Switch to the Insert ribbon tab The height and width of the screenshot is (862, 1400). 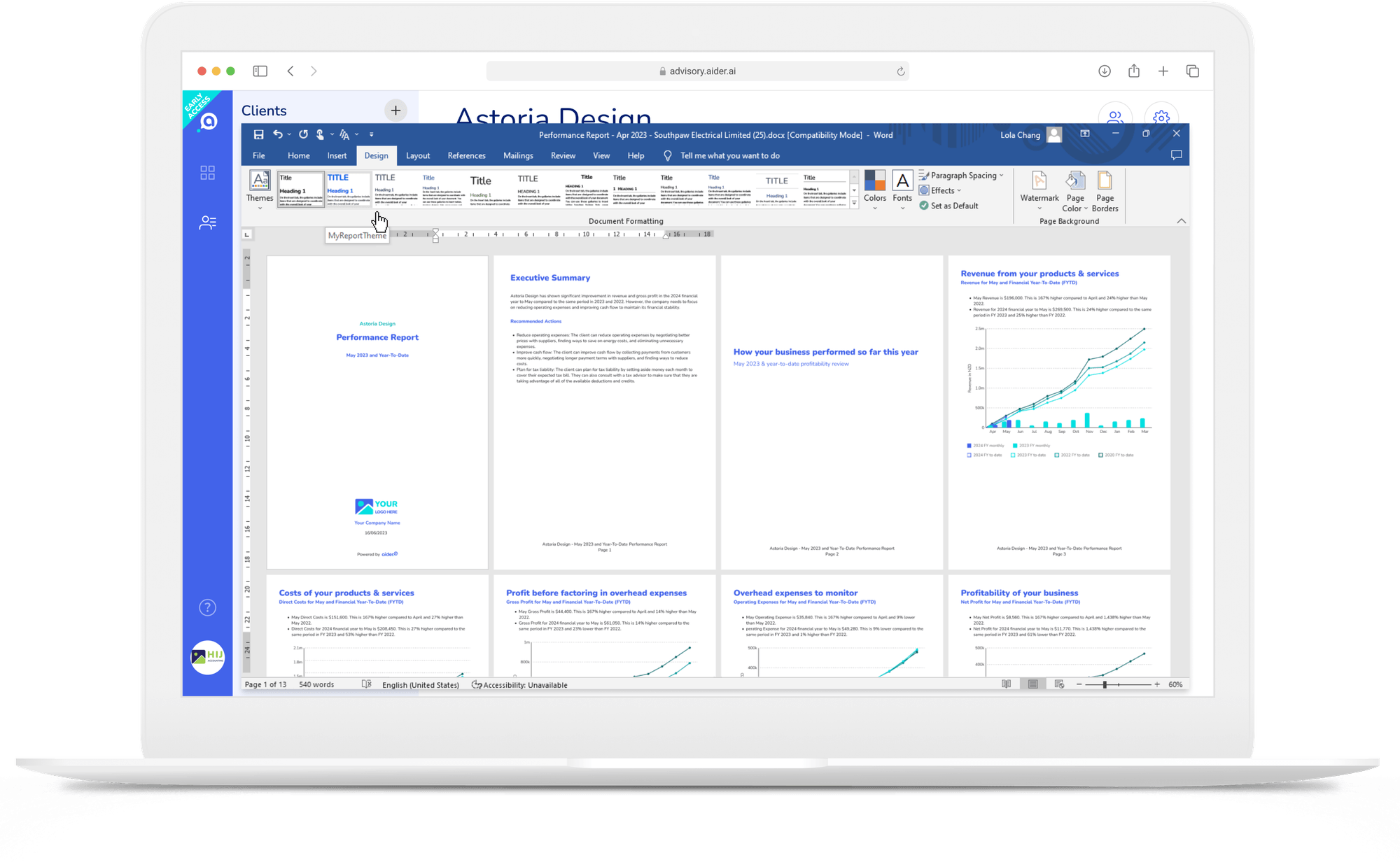pos(337,155)
